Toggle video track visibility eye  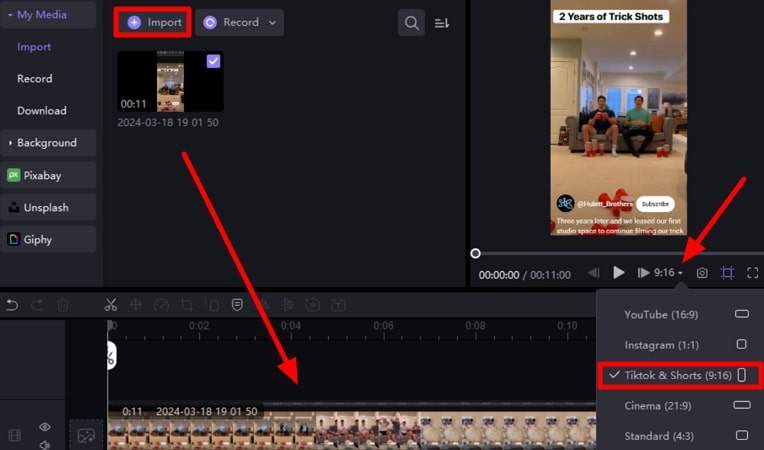(x=45, y=427)
